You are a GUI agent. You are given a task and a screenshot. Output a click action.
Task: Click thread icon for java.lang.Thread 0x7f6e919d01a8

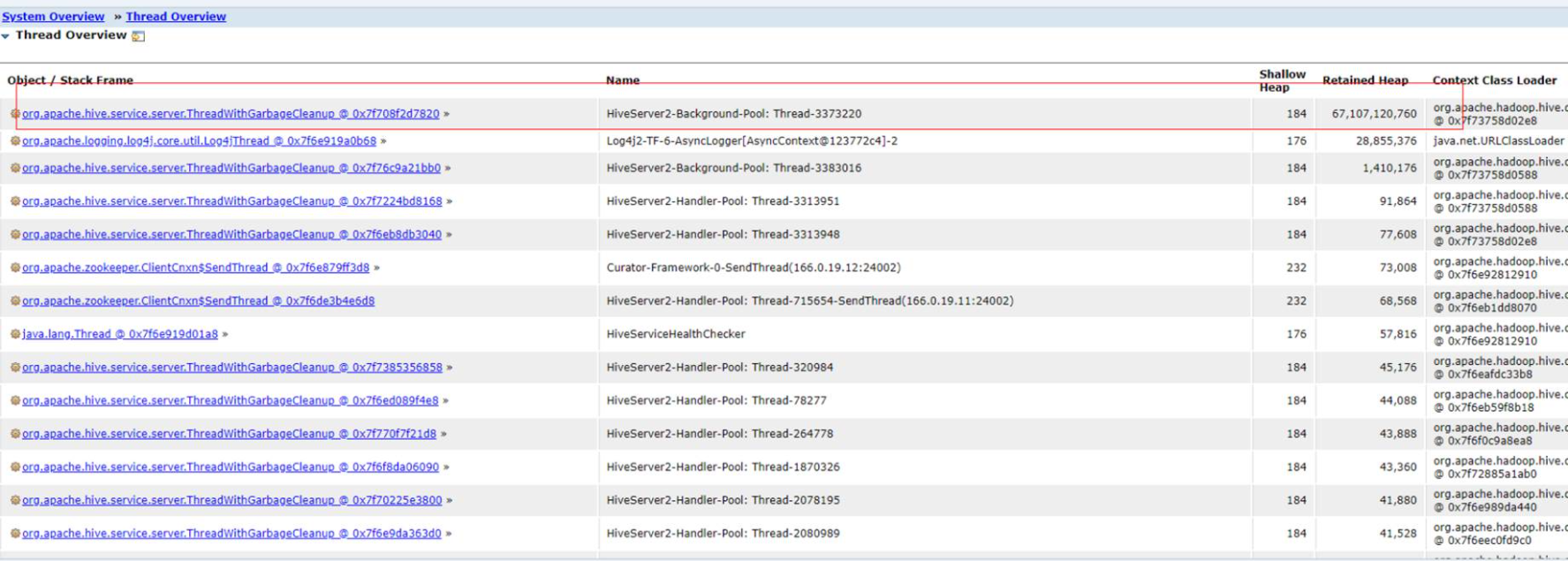(15, 334)
